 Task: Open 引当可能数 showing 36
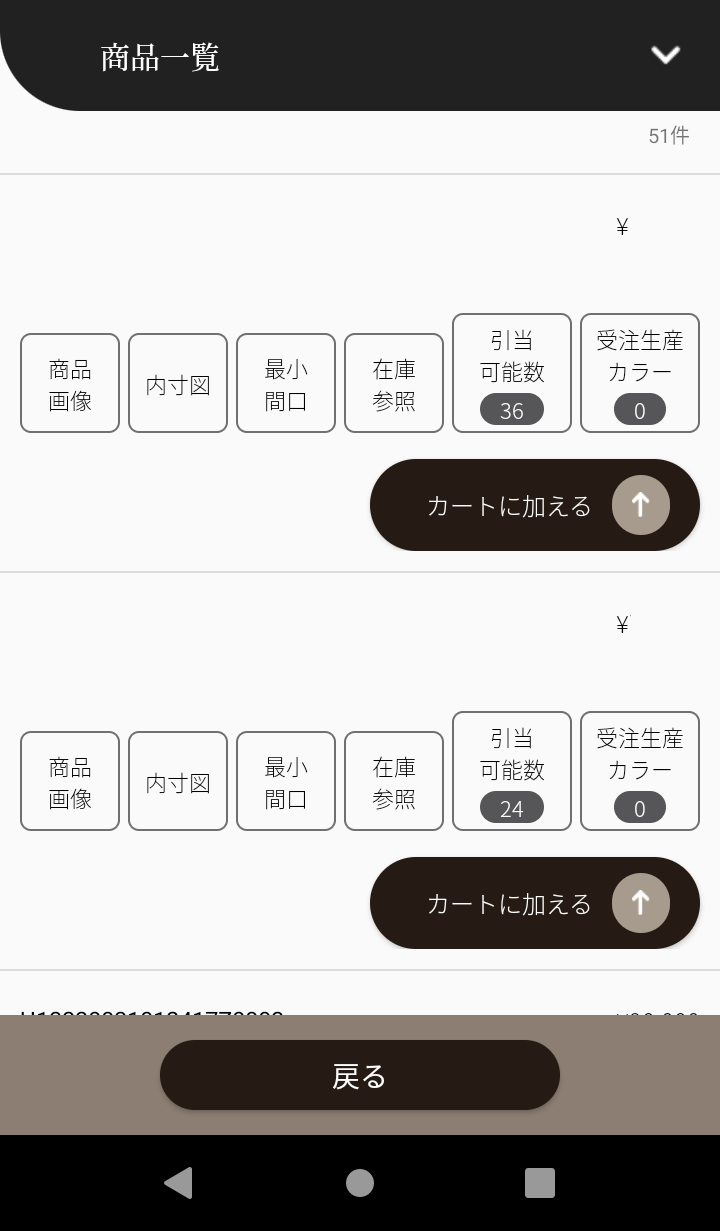click(512, 373)
